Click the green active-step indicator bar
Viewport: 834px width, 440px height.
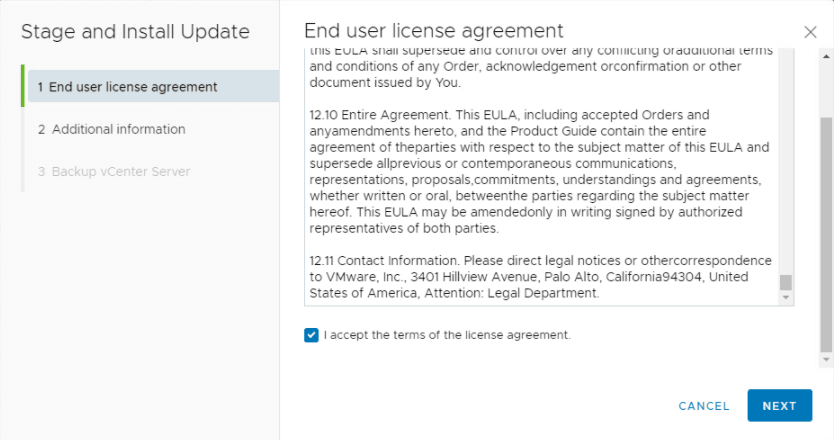tap(22, 87)
